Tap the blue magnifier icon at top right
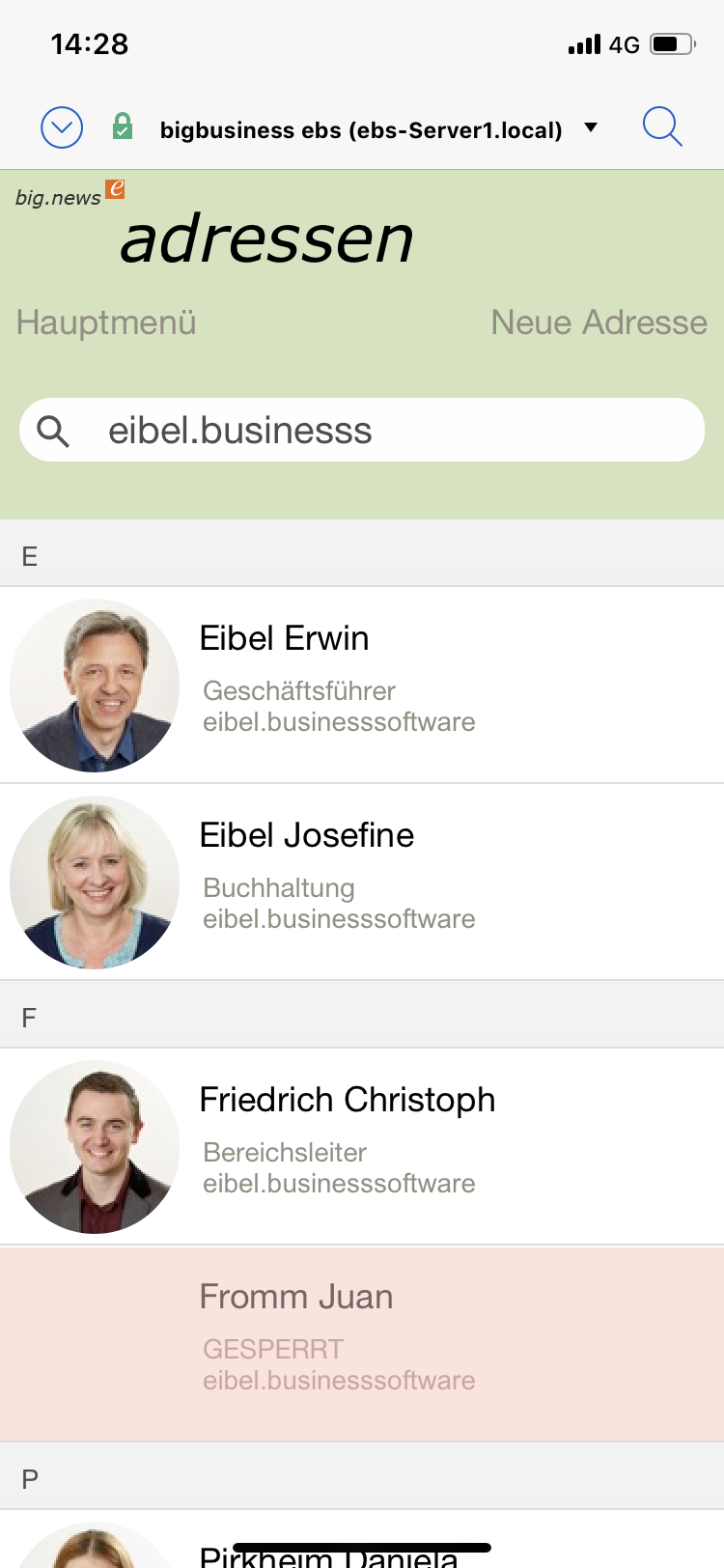The width and height of the screenshot is (724, 1568). [662, 126]
